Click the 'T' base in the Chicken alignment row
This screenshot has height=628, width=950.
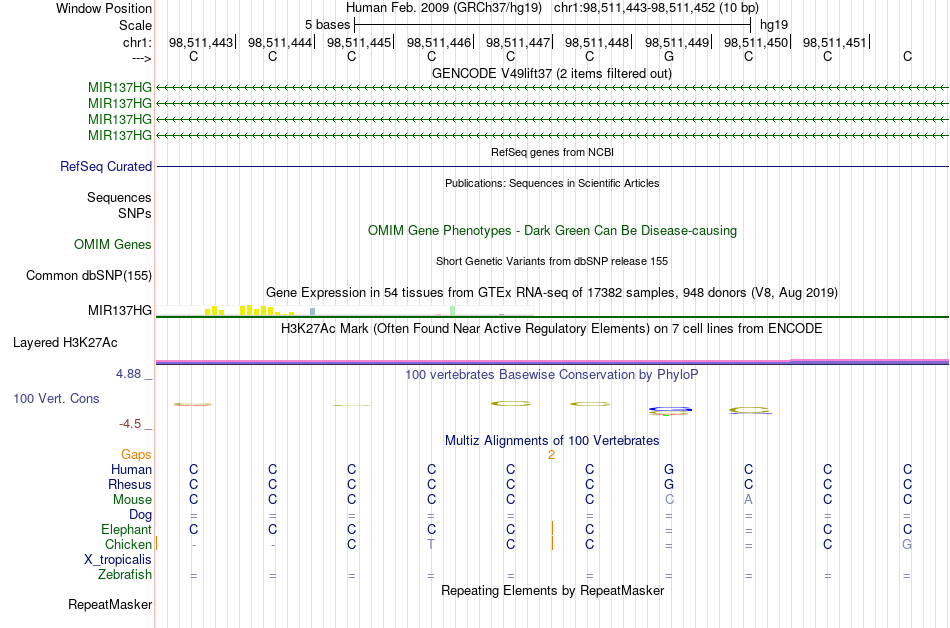click(431, 544)
